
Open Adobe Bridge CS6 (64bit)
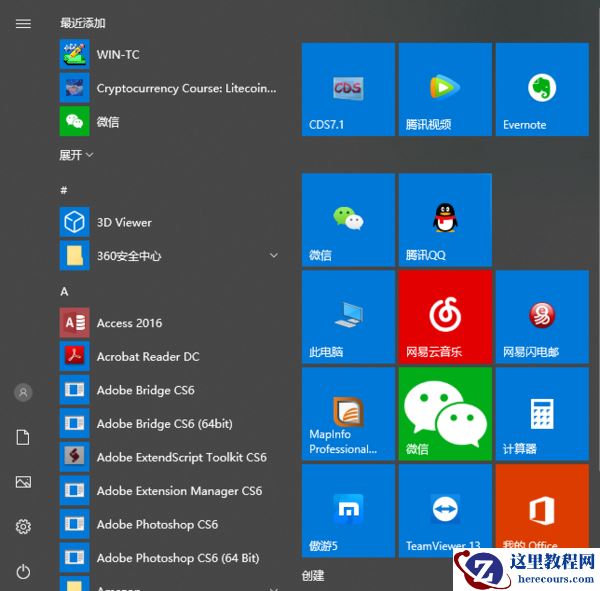(168, 424)
